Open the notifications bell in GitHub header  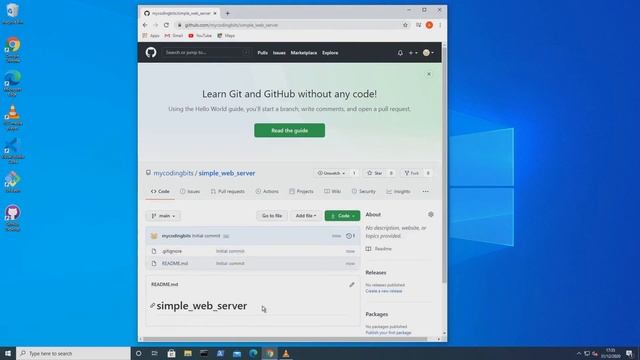400,53
